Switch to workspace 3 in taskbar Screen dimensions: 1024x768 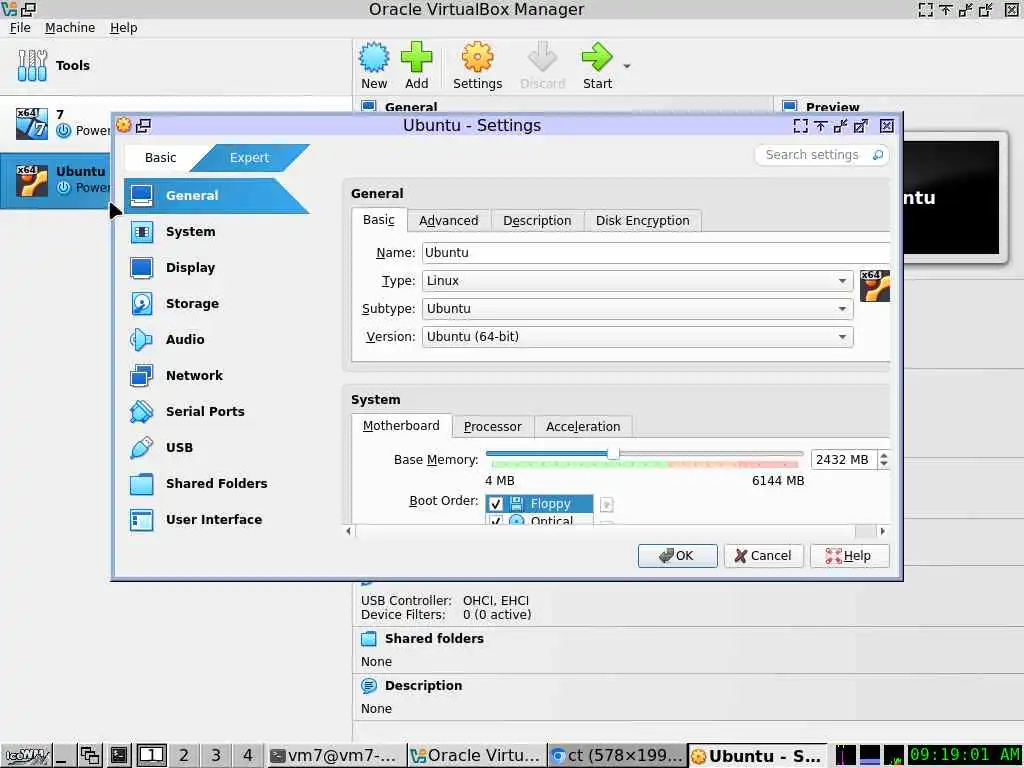click(216, 756)
